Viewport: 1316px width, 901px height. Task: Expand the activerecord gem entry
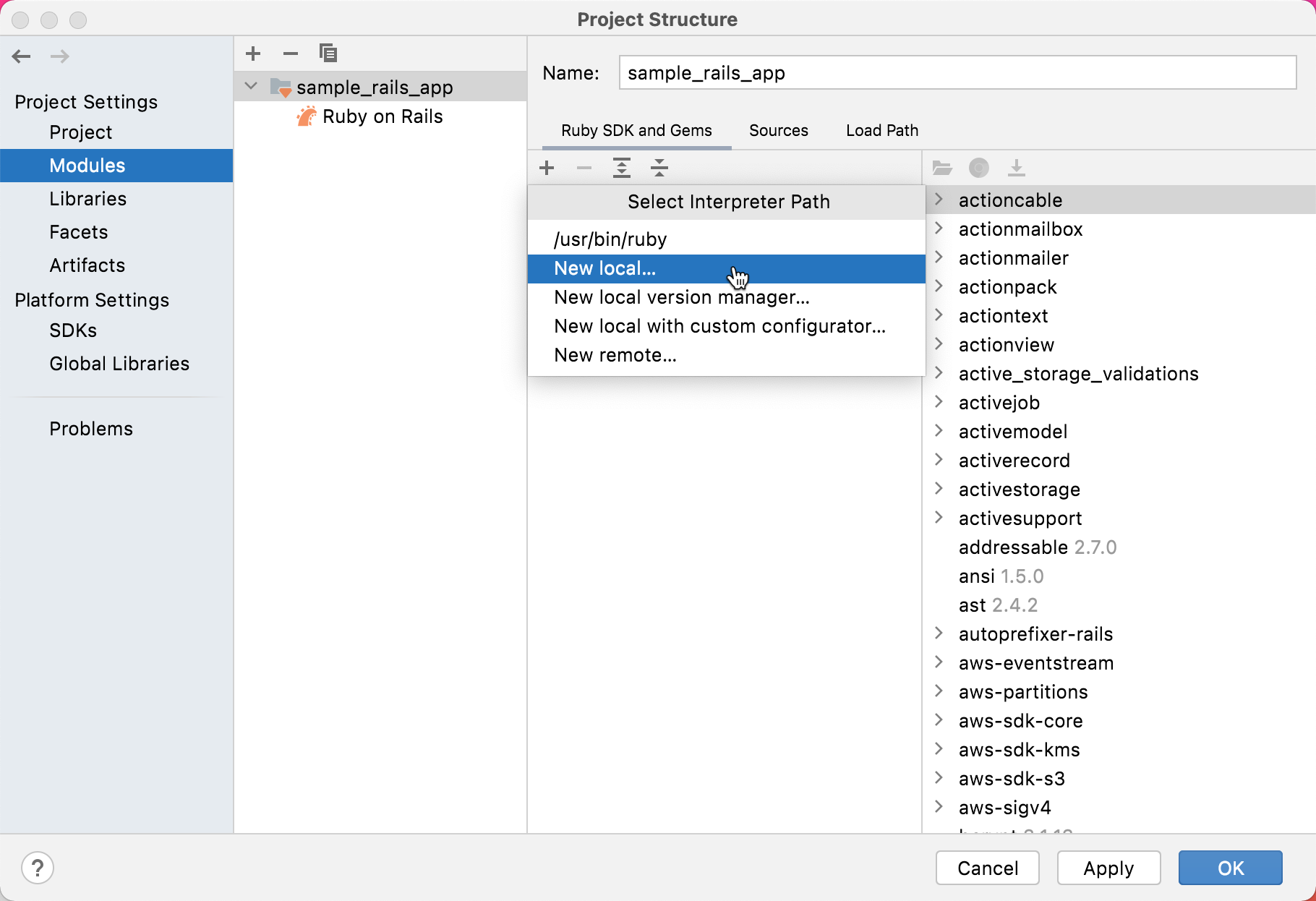939,460
